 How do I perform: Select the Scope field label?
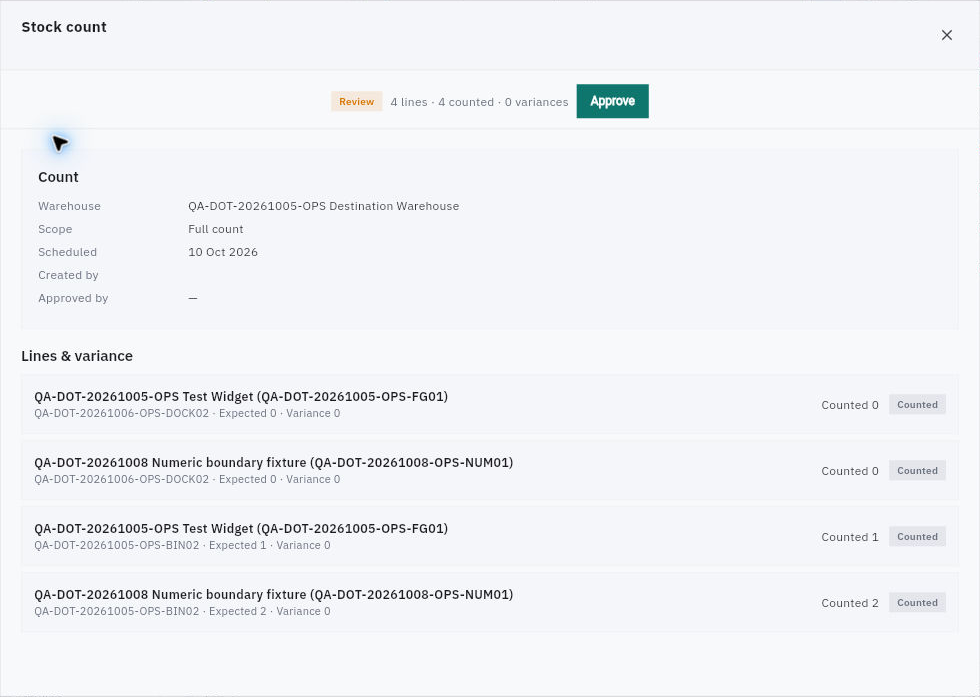(55, 229)
